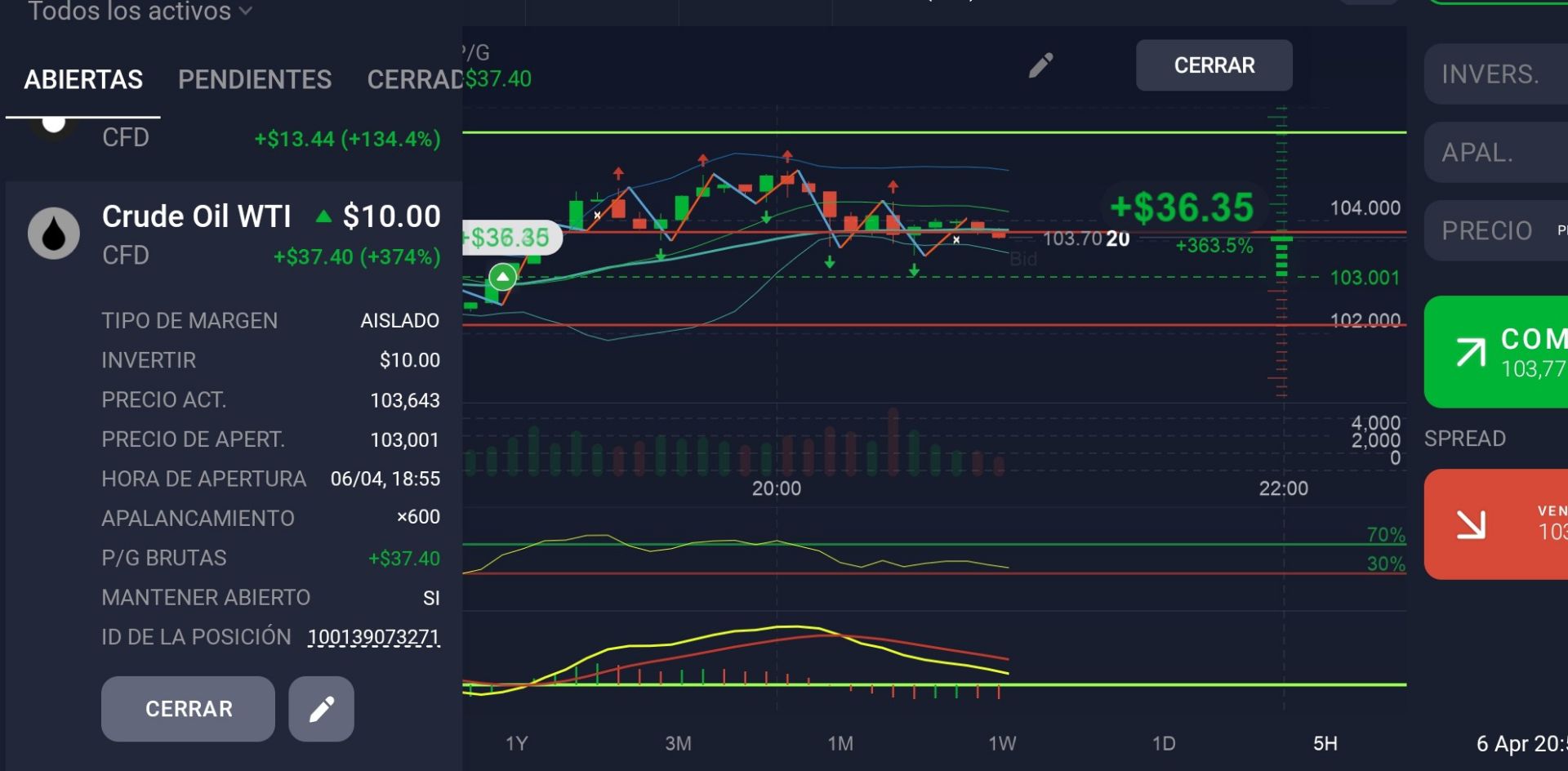Choose the 5H chart time range
The height and width of the screenshot is (771, 1568).
click(1325, 743)
